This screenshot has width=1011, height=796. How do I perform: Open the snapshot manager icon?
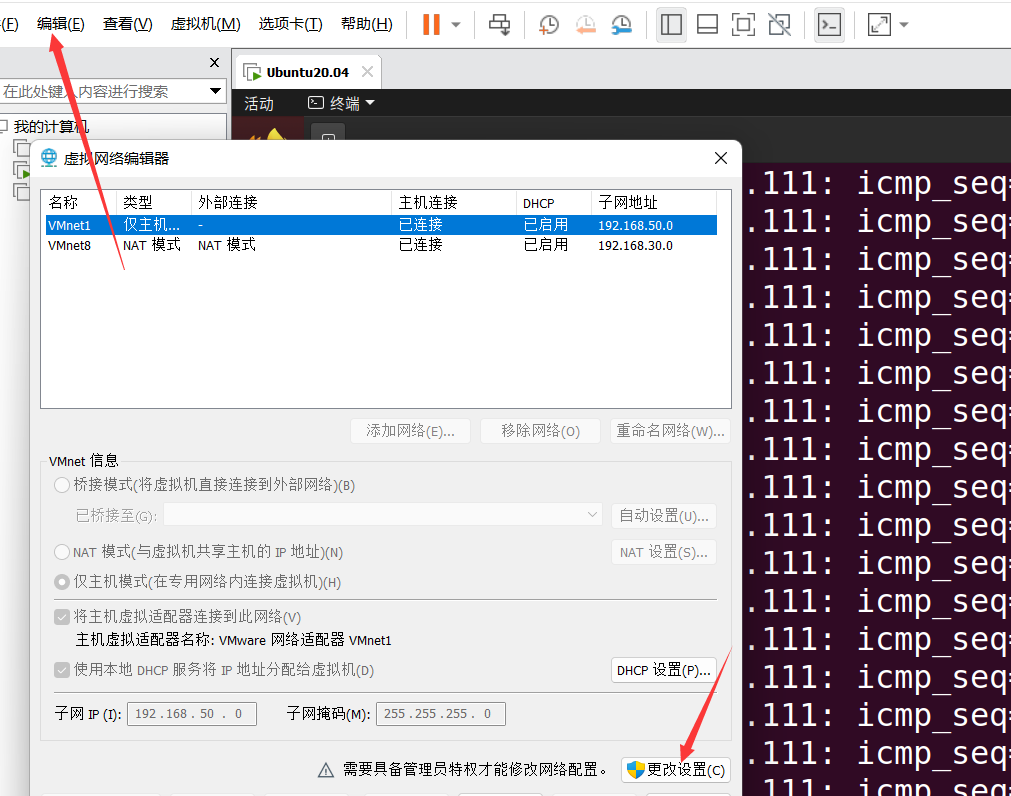(x=622, y=24)
